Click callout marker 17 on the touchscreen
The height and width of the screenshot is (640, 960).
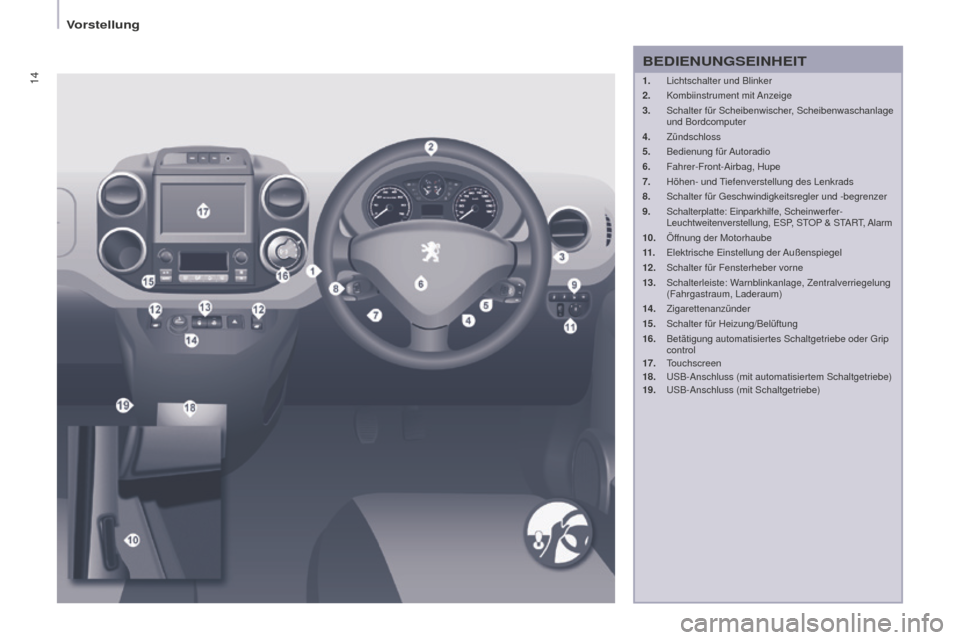(203, 212)
